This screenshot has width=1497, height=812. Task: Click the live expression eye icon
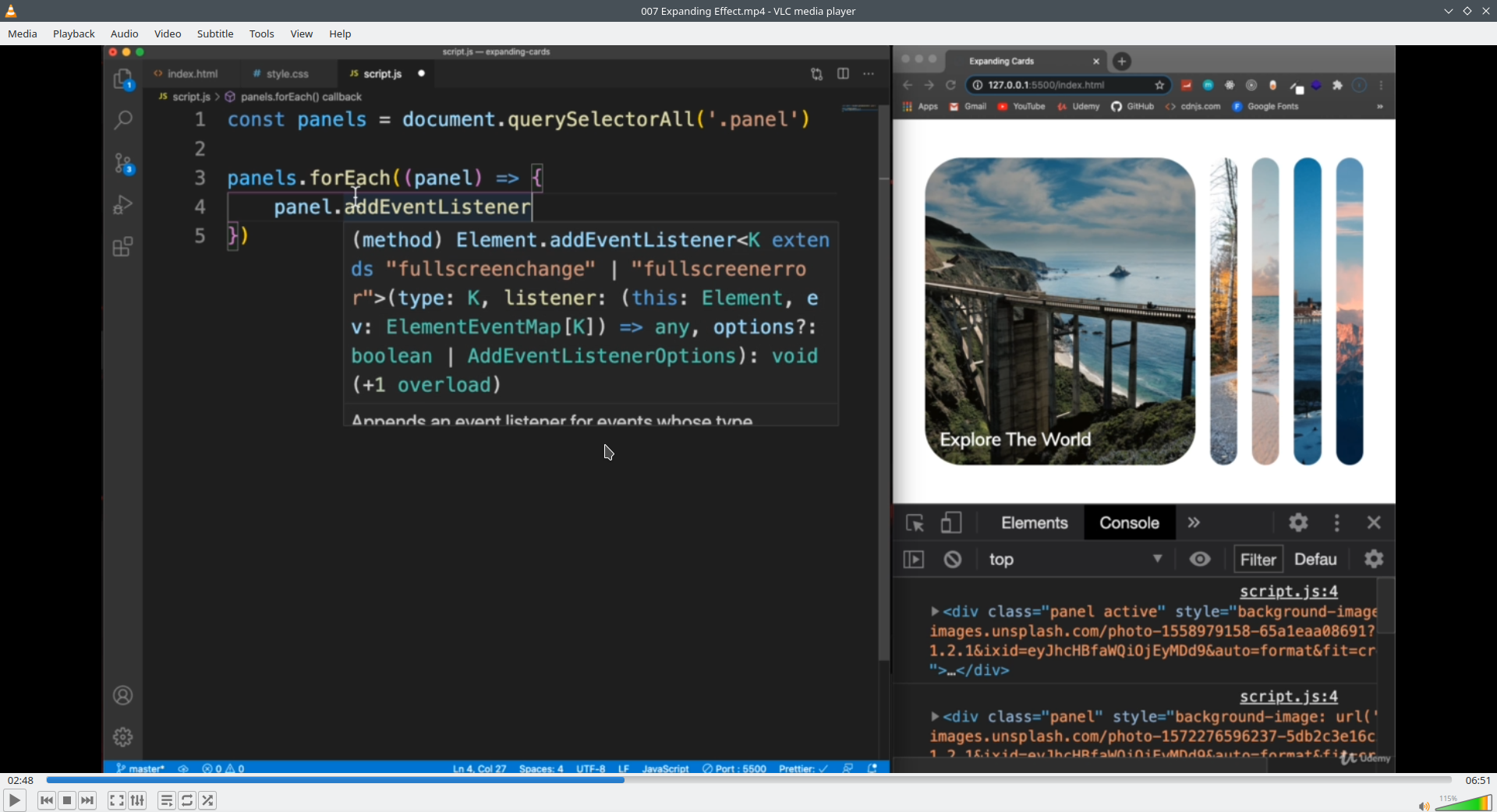click(x=1200, y=559)
